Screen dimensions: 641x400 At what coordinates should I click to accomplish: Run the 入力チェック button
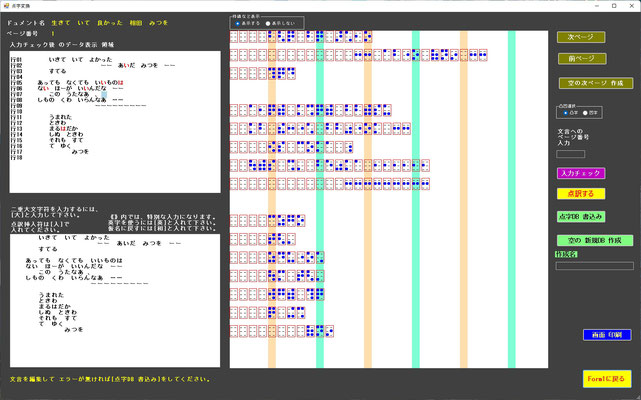click(581, 173)
